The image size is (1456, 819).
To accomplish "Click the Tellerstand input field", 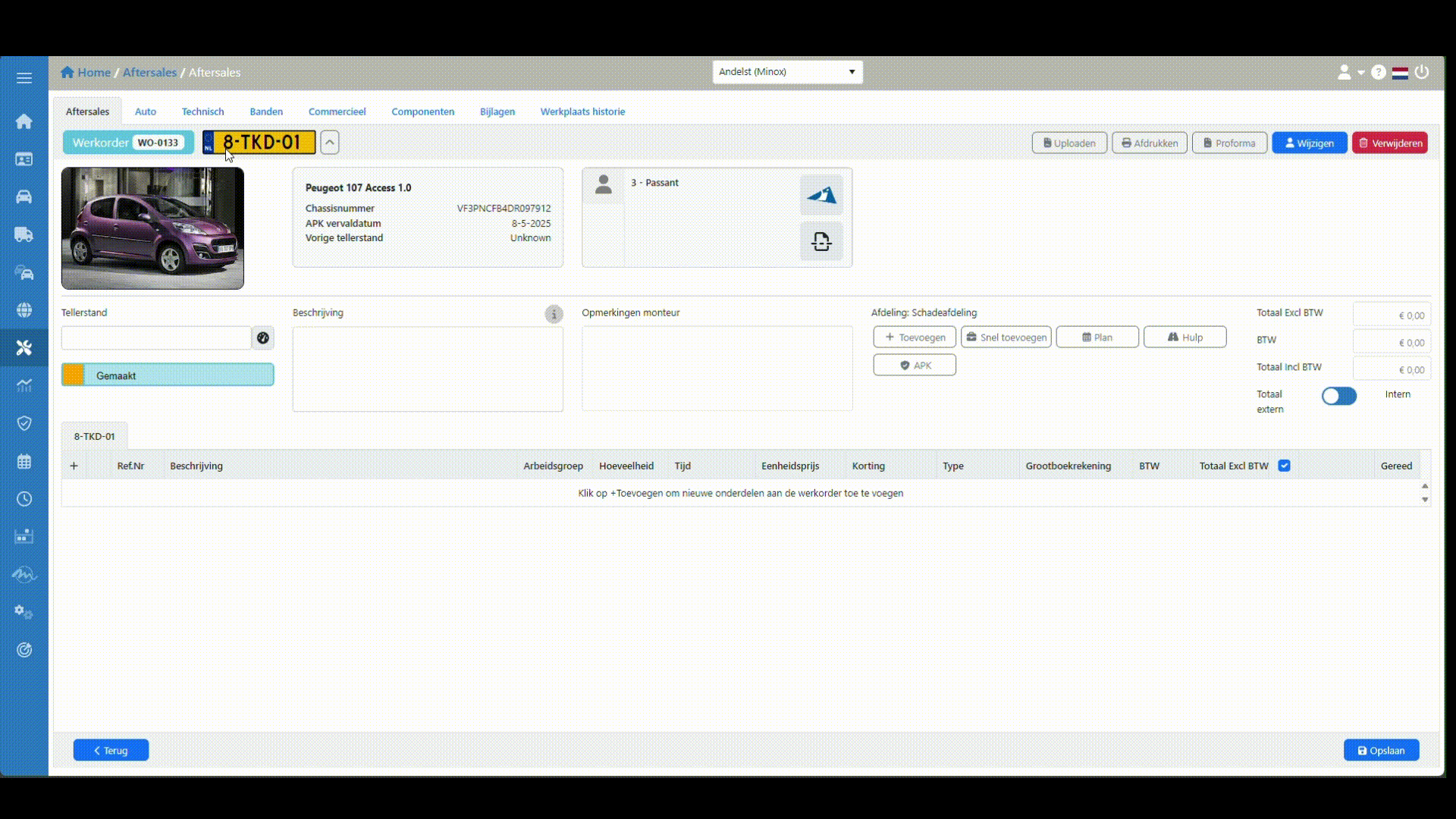I will (x=156, y=338).
